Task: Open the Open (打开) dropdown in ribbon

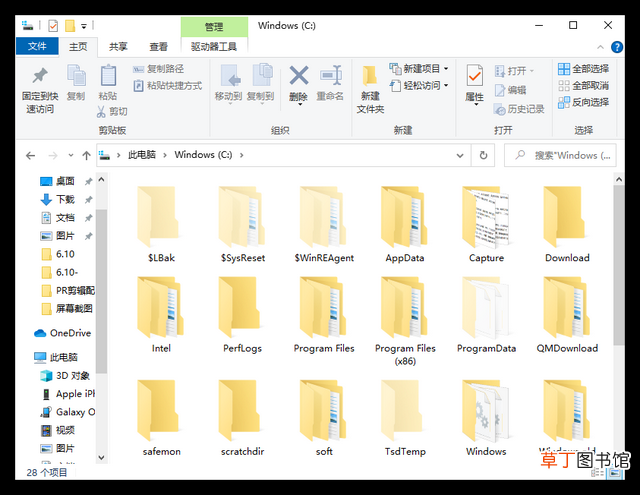Action: click(514, 71)
